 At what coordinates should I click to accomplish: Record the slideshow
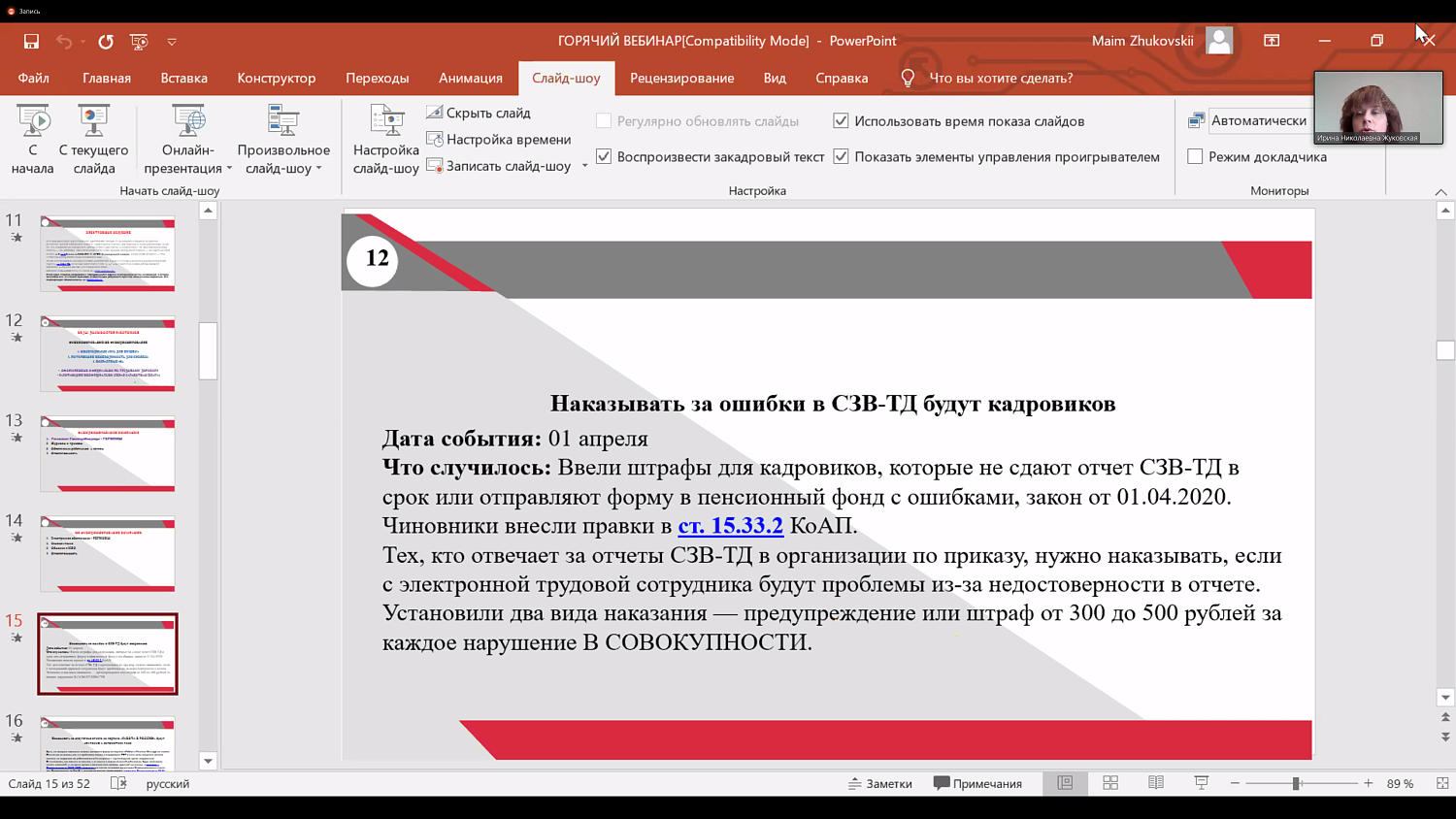[499, 166]
